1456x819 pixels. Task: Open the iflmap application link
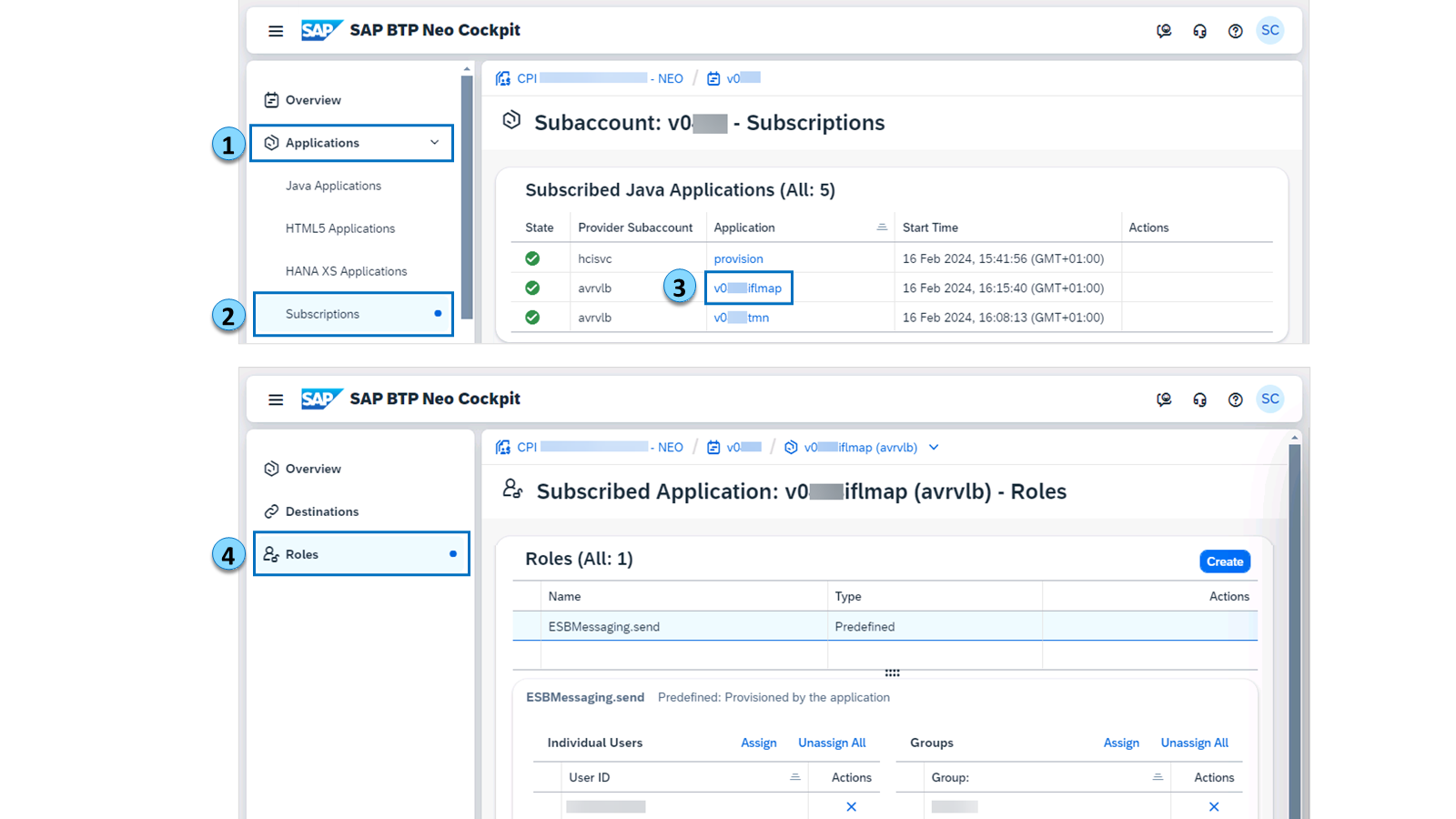[x=748, y=288]
